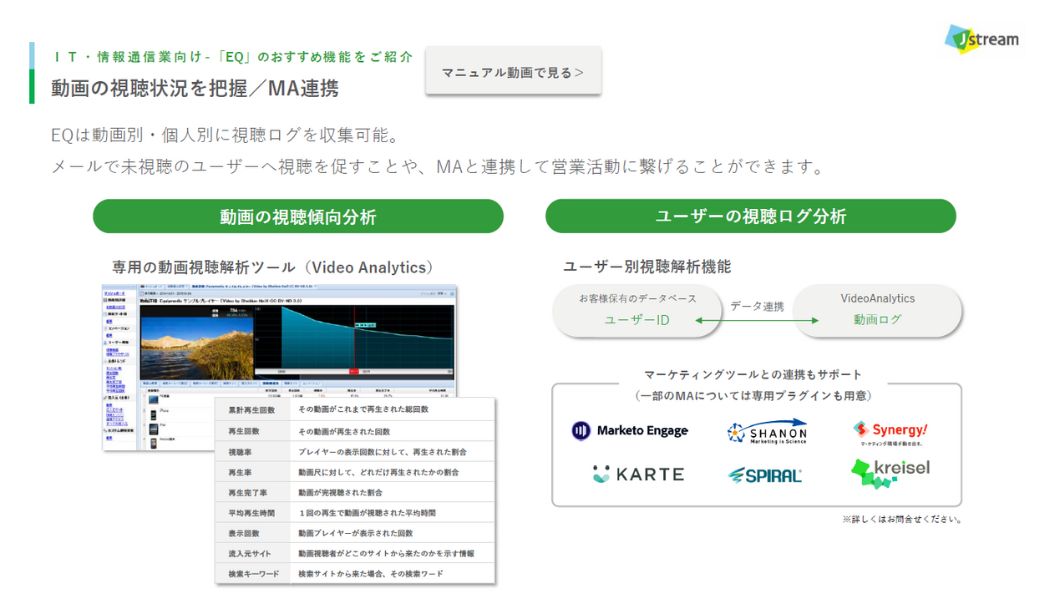
Task: Select the 表示回数 table row
Action: click(x=356, y=533)
